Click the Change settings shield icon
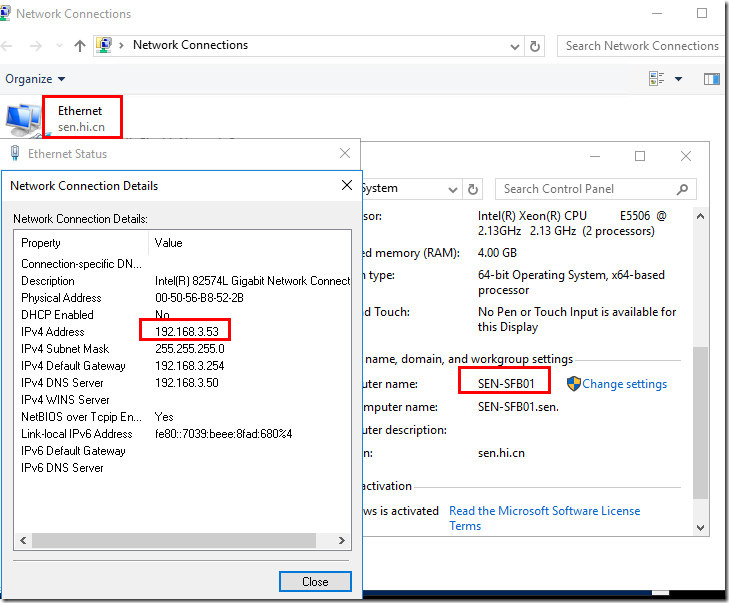The width and height of the screenshot is (729, 603). click(574, 384)
